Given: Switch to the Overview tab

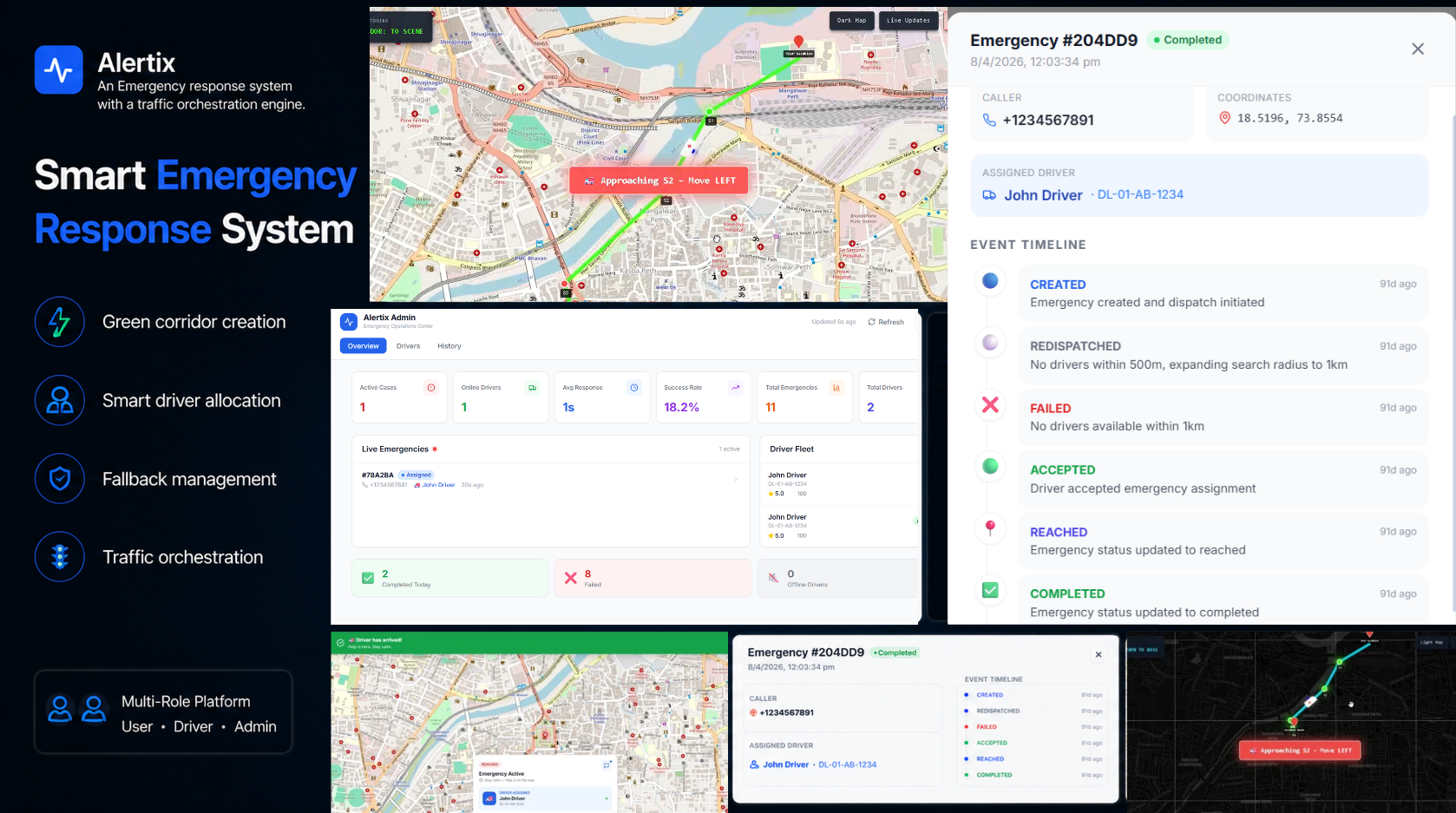Looking at the screenshot, I should pos(363,346).
